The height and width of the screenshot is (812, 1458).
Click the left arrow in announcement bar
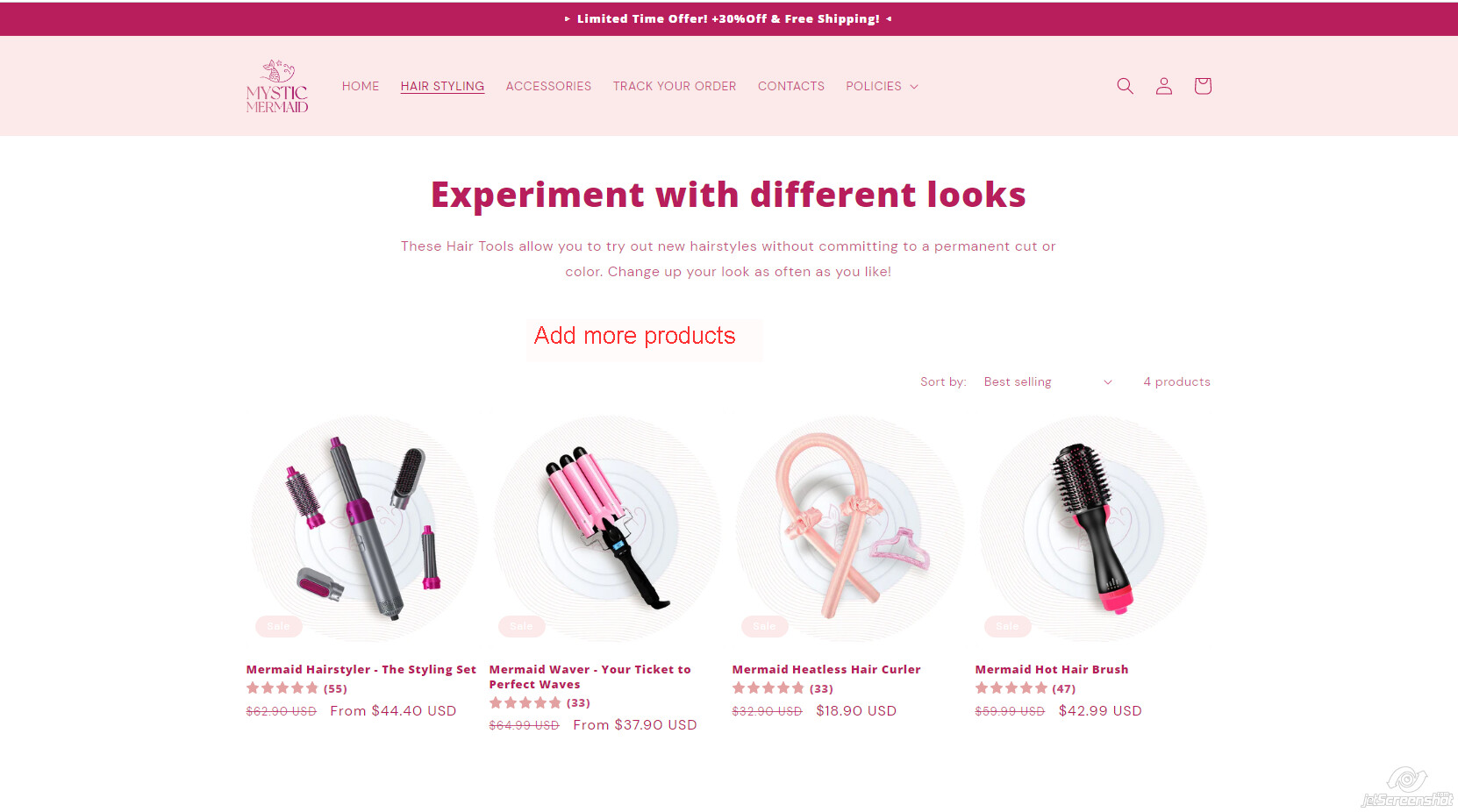[568, 18]
